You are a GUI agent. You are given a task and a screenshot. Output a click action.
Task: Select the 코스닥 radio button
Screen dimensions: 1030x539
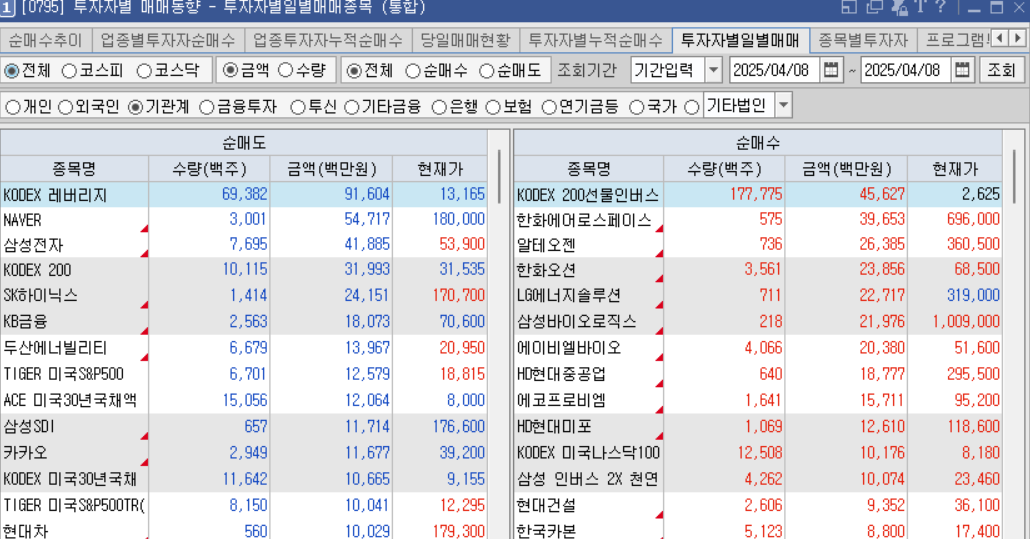pos(144,71)
